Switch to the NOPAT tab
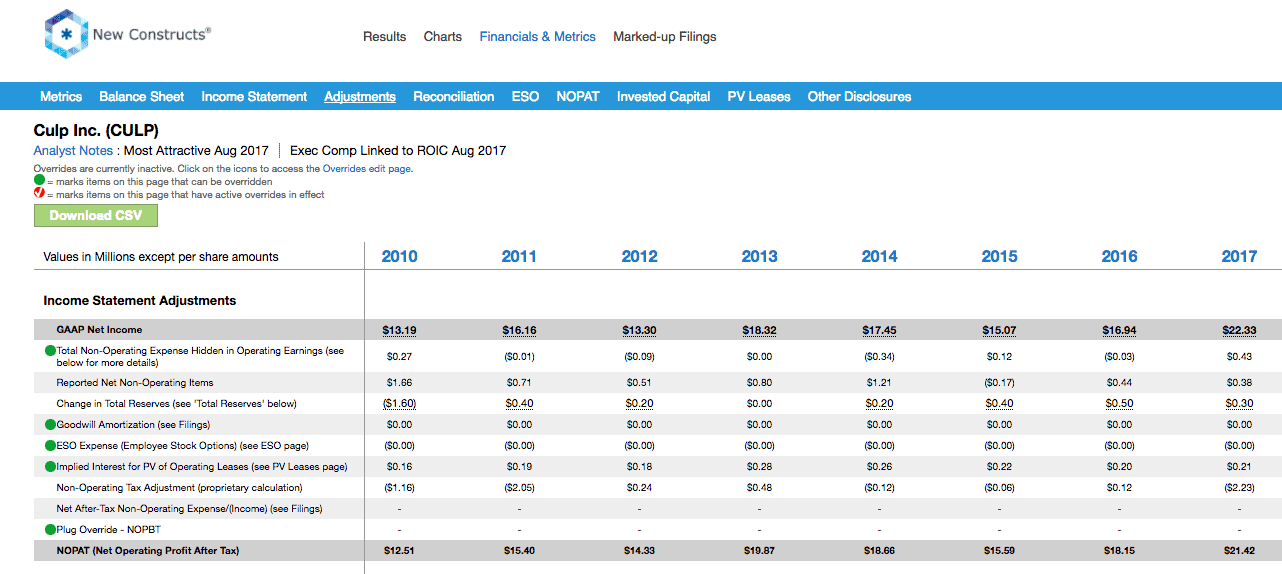Viewport: 1282px width, 574px height. tap(578, 97)
